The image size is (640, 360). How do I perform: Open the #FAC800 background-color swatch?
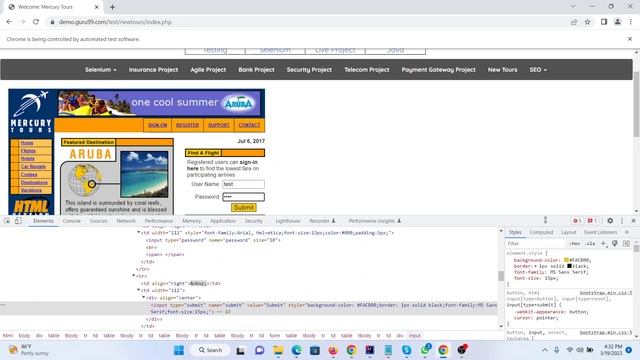(567, 260)
